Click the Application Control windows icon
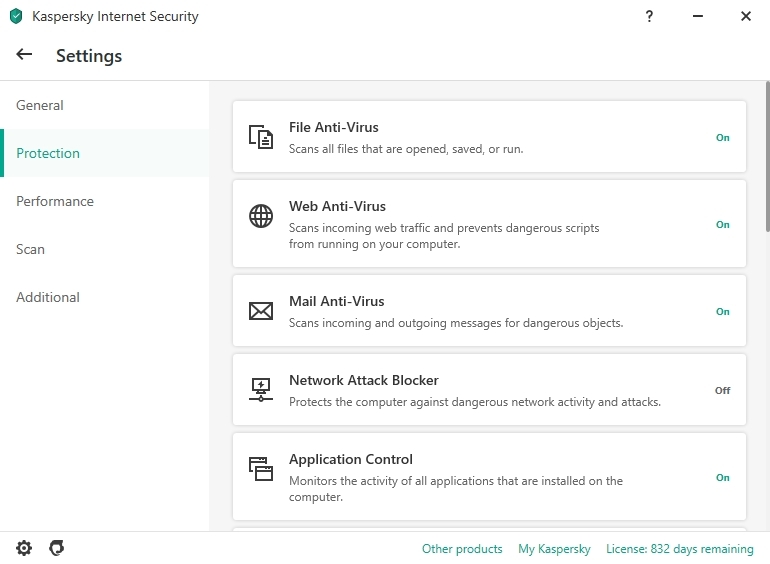770x564 pixels. [x=261, y=468]
